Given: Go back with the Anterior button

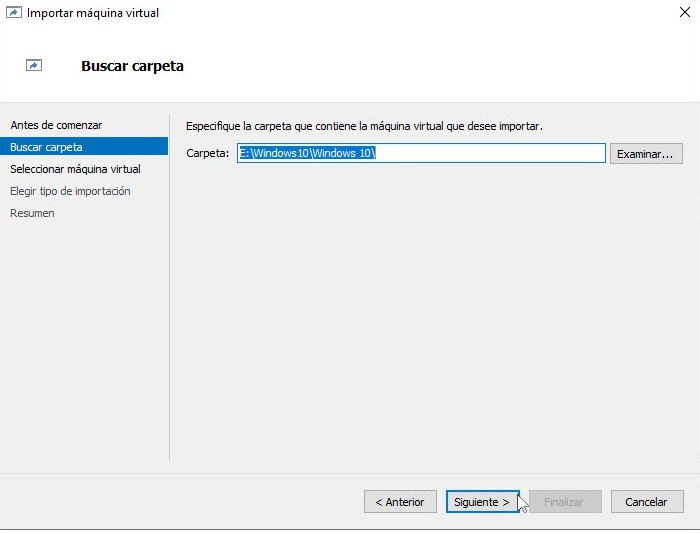Looking at the screenshot, I should pos(400,502).
